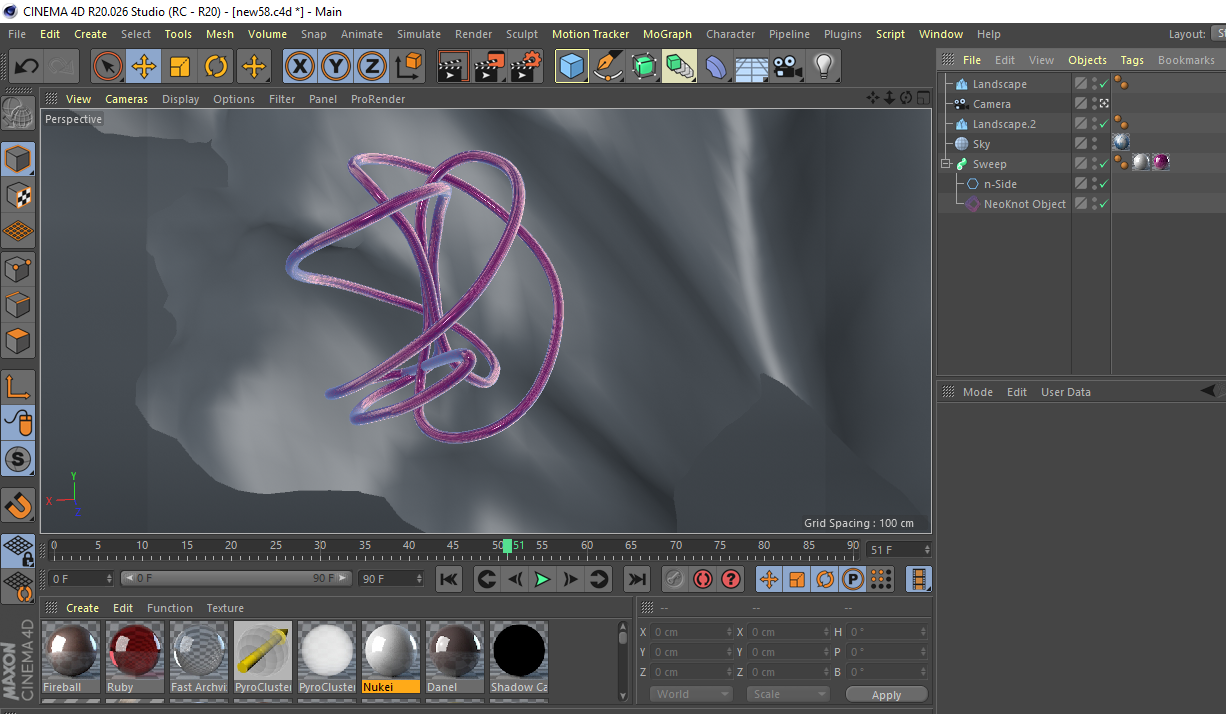Go to start of animation
Image resolution: width=1226 pixels, height=714 pixels.
click(449, 579)
